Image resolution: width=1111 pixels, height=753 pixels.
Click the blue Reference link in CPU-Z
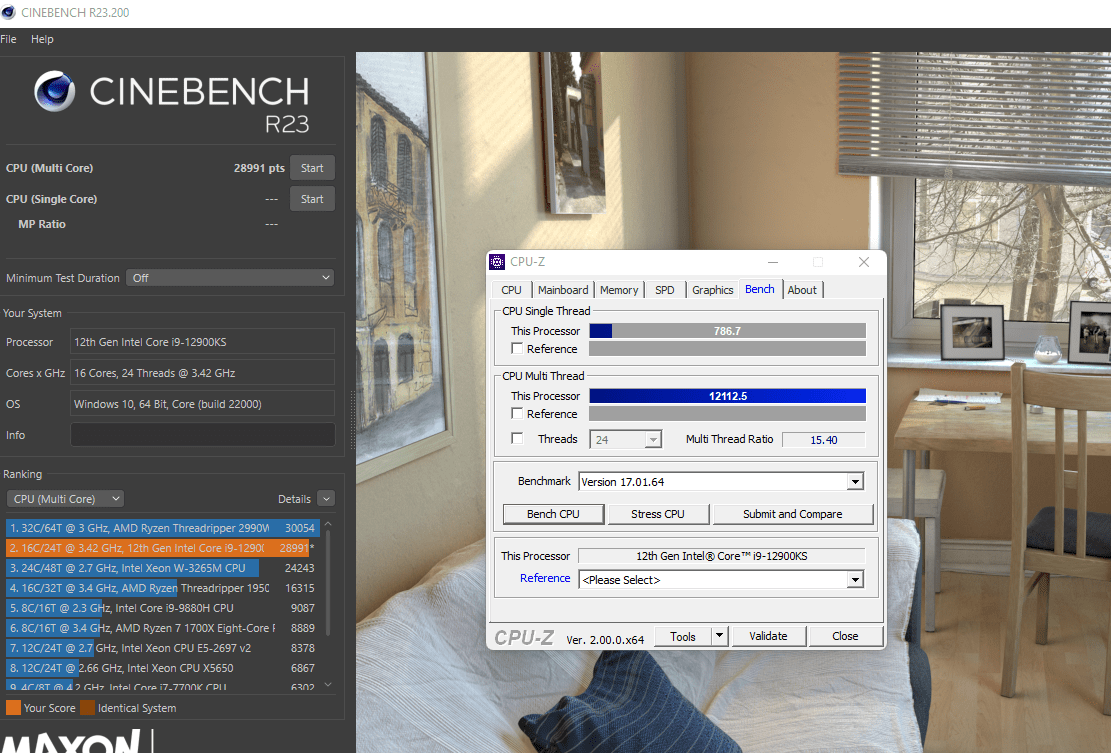(x=545, y=578)
